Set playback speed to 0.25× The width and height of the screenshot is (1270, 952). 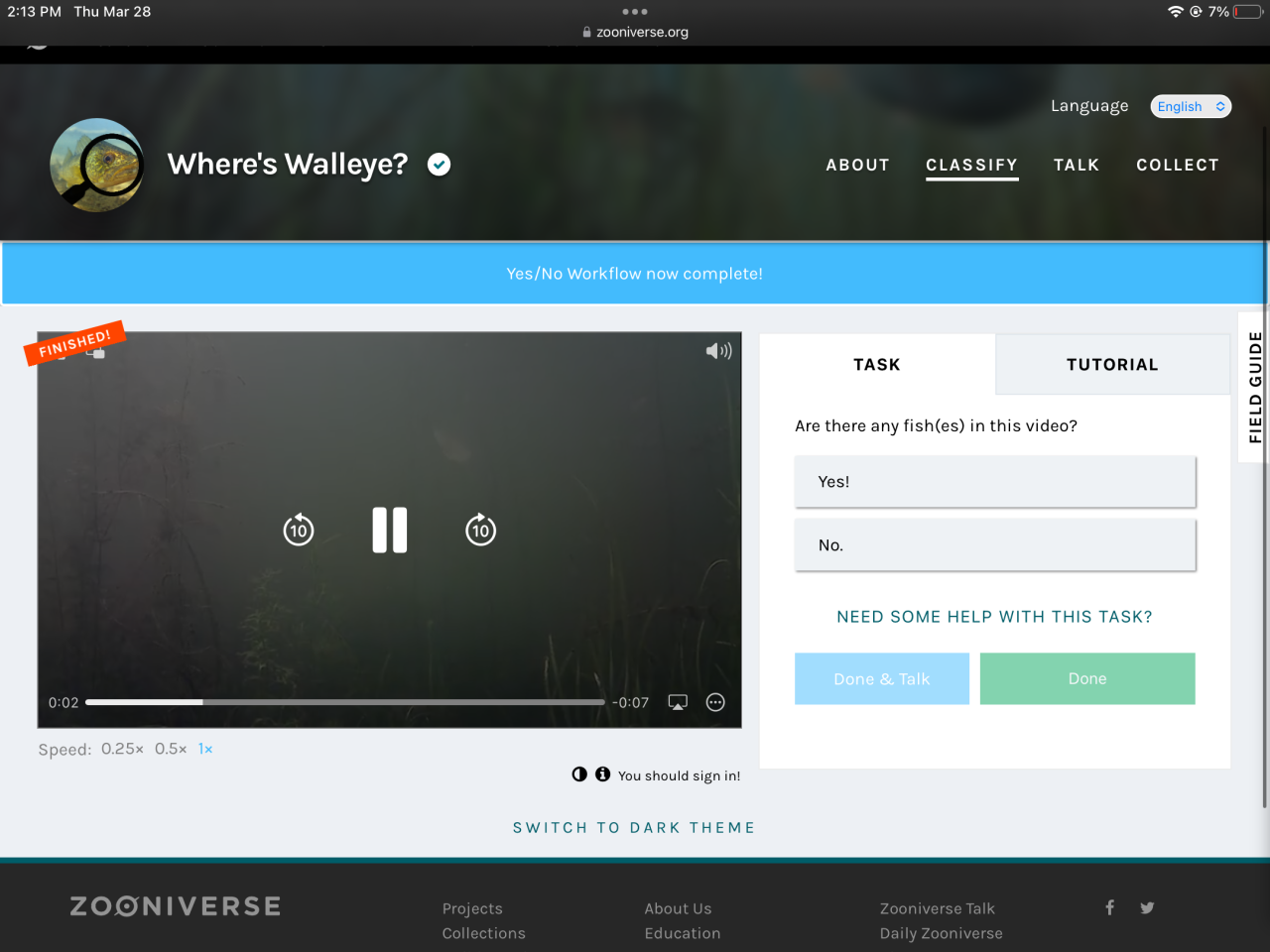point(122,749)
